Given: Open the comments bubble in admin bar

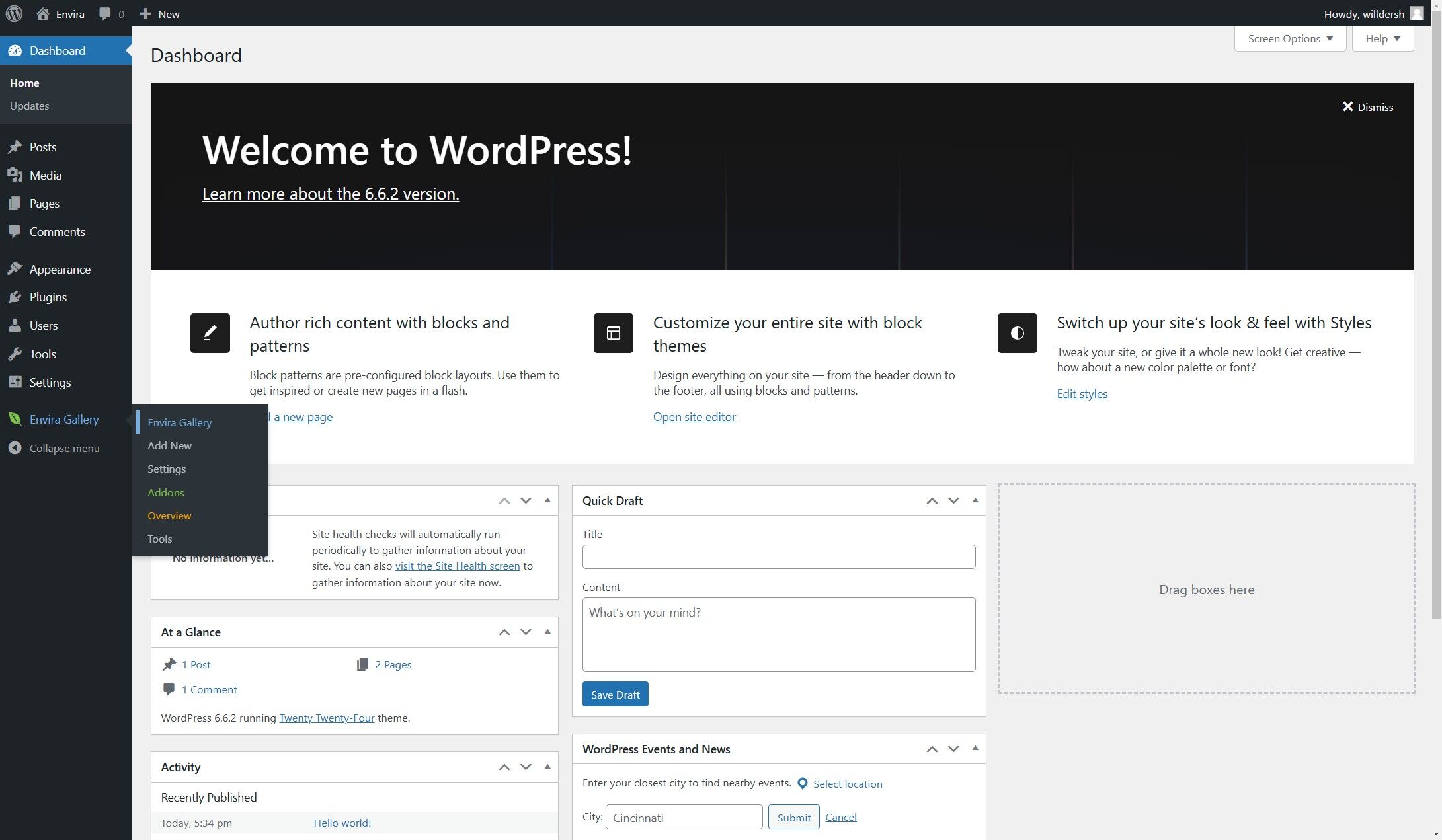Looking at the screenshot, I should [104, 14].
